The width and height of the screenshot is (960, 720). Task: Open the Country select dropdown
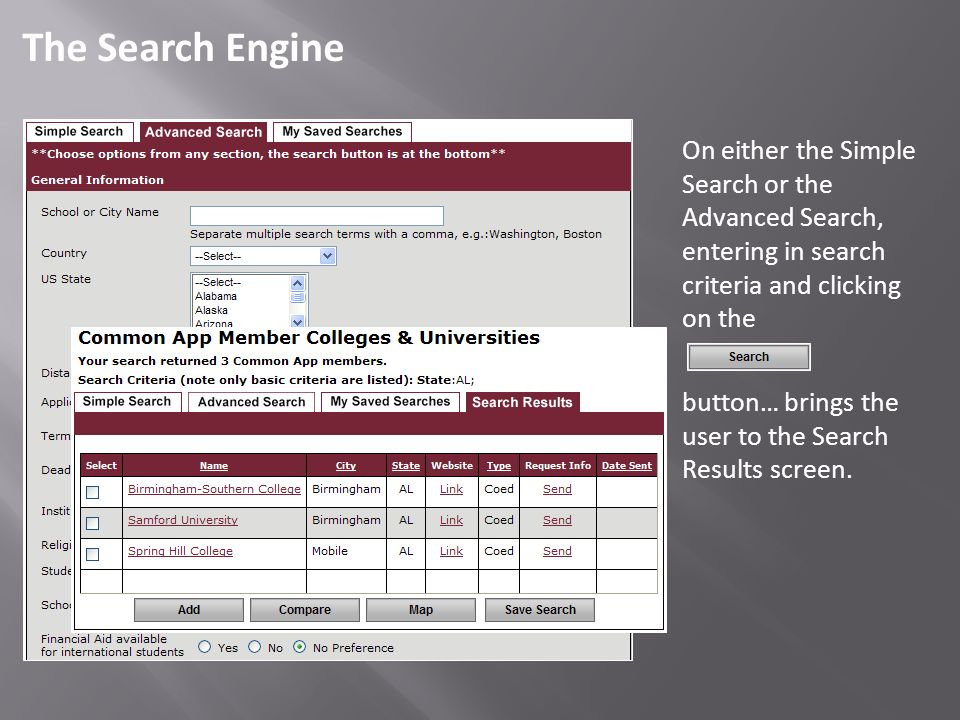(263, 256)
